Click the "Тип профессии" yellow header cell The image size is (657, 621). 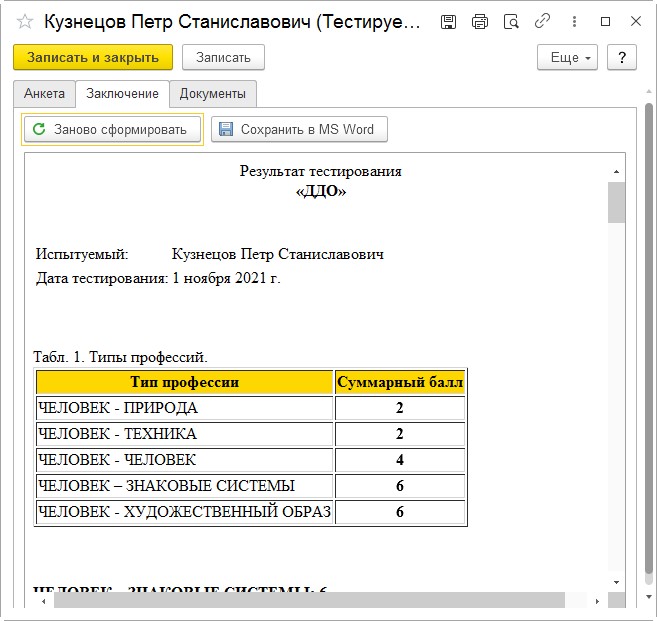184,382
